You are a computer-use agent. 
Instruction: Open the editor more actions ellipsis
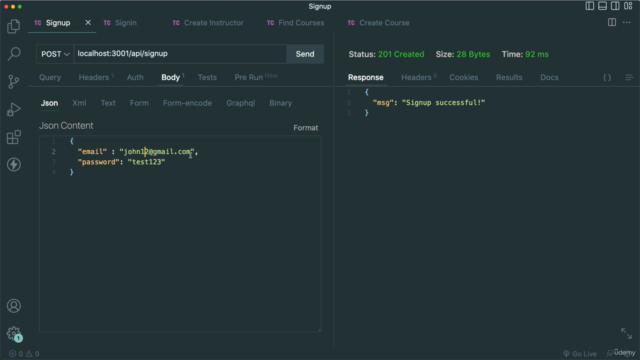(x=627, y=22)
